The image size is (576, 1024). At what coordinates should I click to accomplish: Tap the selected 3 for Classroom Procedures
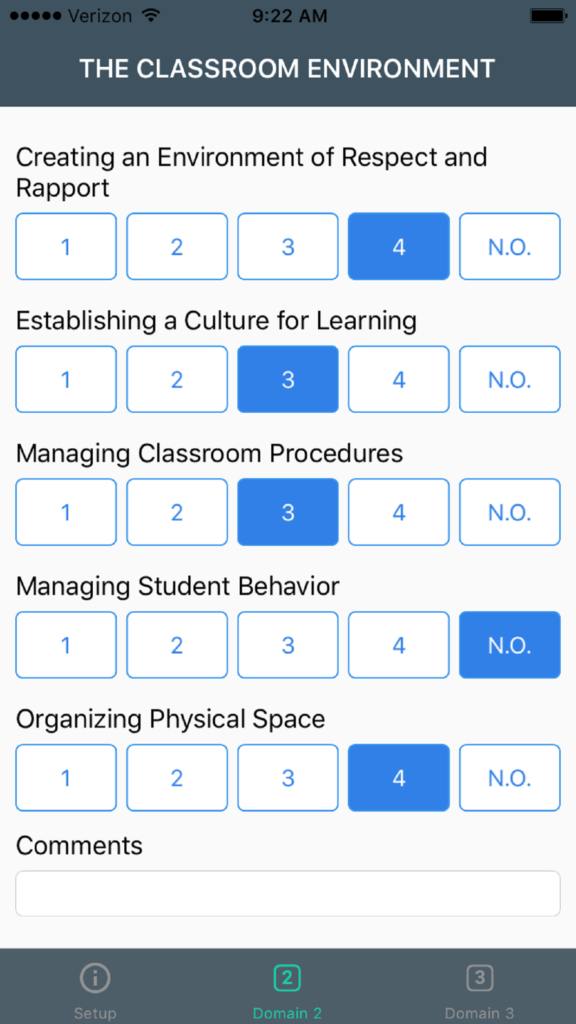click(x=288, y=512)
